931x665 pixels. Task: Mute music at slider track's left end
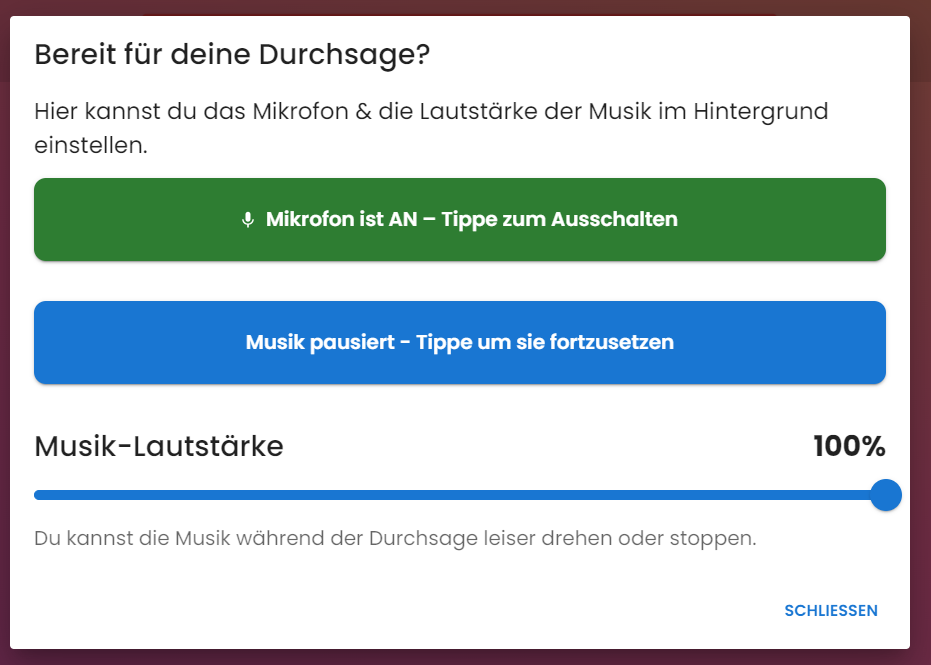point(36,495)
